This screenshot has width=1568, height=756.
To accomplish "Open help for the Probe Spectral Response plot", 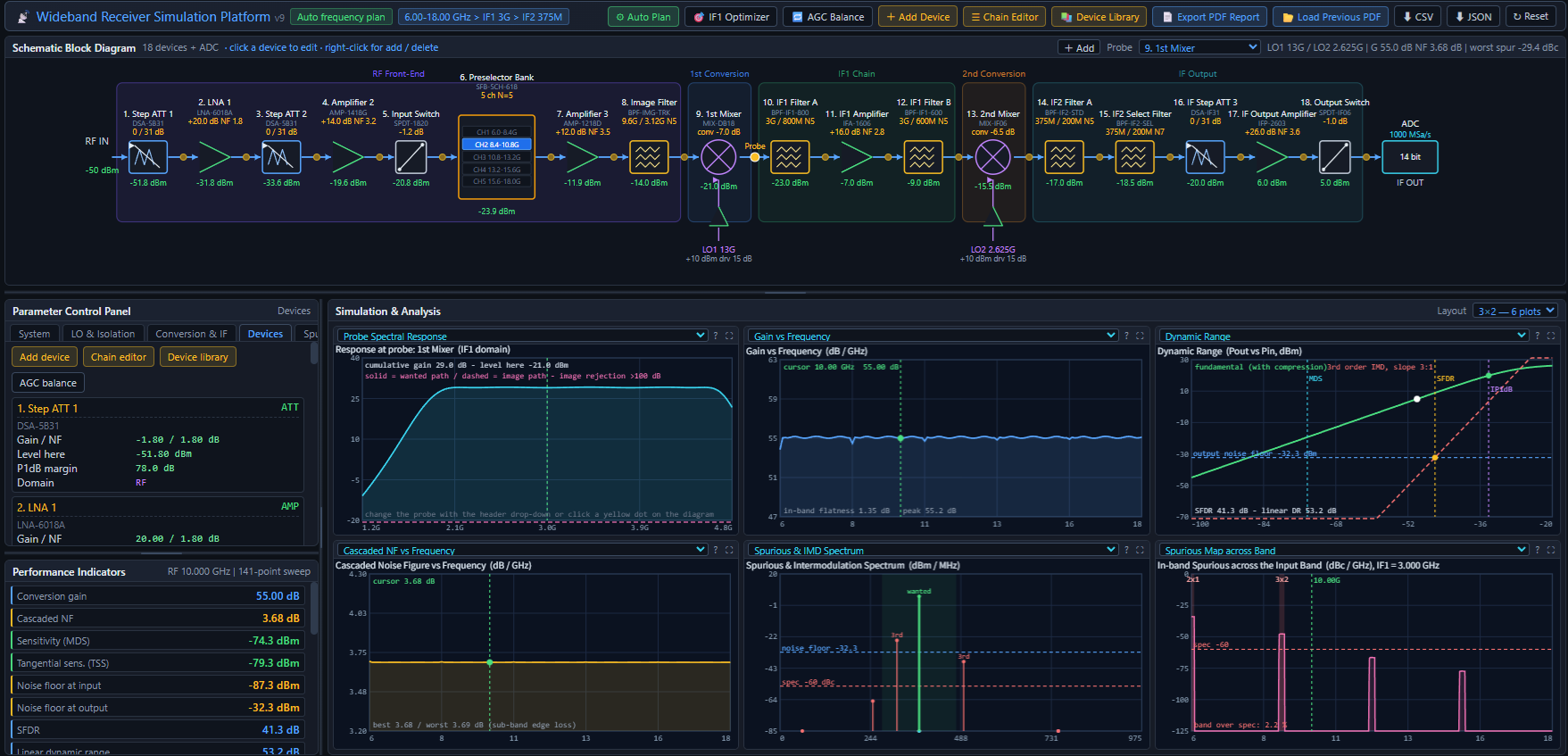I will [716, 336].
